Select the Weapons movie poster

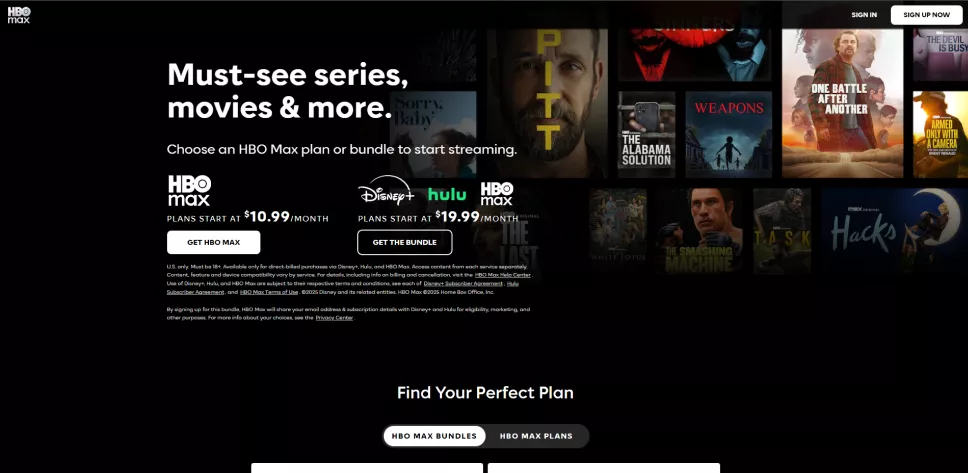(x=728, y=135)
